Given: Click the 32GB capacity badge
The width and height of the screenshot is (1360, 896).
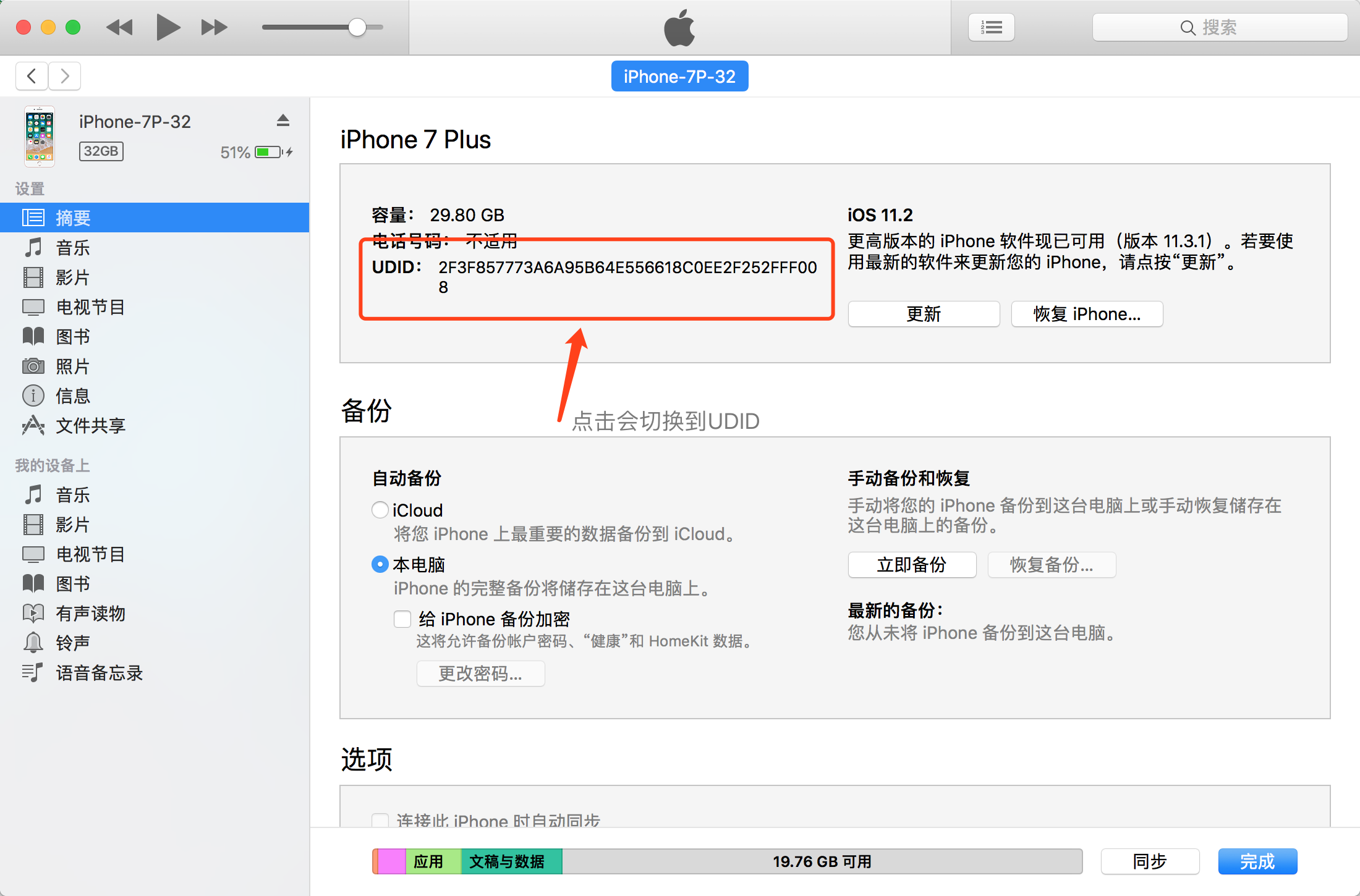Looking at the screenshot, I should click(x=101, y=151).
